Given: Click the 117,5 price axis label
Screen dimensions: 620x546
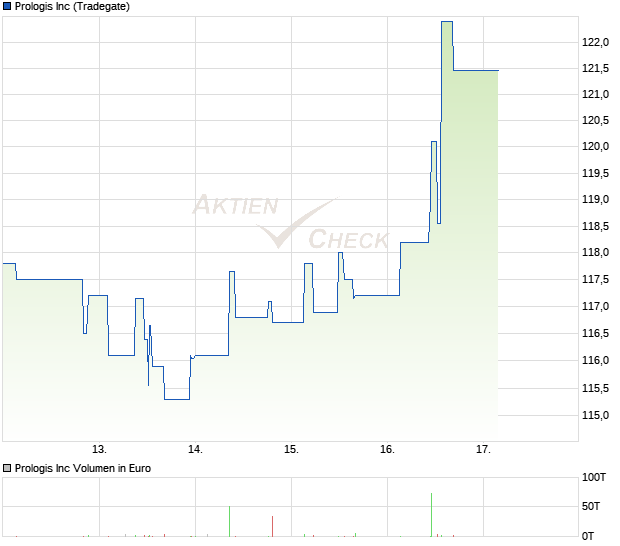Looking at the screenshot, I should (x=595, y=280).
